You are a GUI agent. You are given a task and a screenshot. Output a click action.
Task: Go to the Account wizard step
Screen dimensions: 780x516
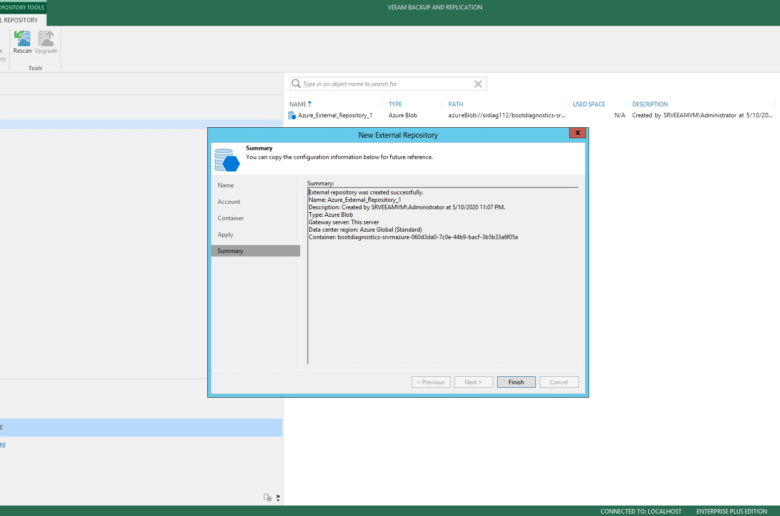(x=229, y=202)
